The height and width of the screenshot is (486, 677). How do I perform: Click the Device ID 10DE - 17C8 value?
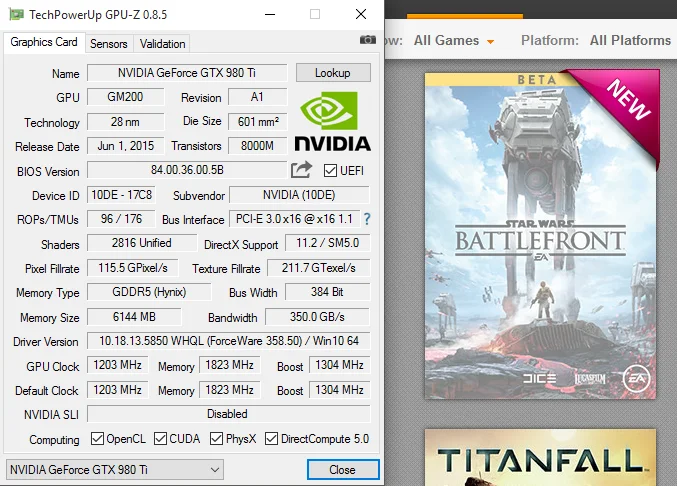pos(121,195)
